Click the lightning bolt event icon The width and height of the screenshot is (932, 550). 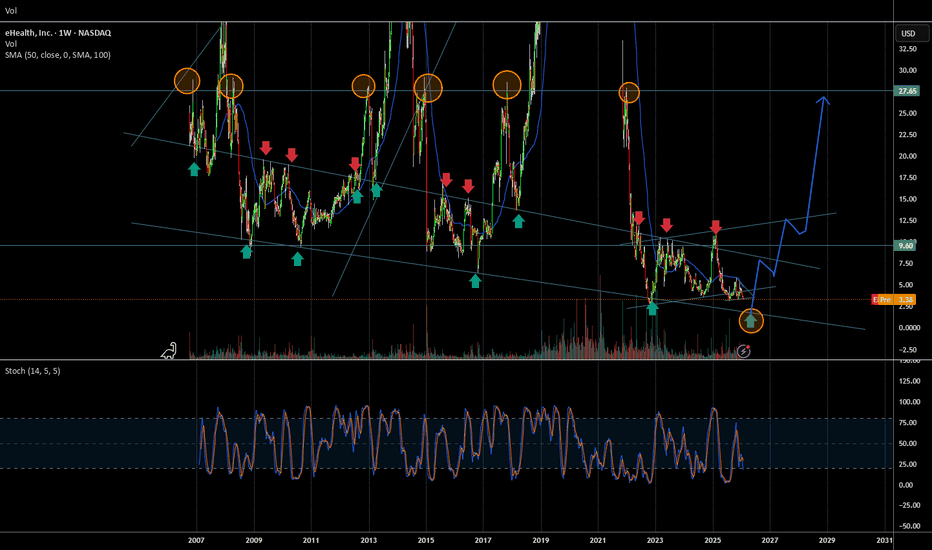[x=744, y=351]
